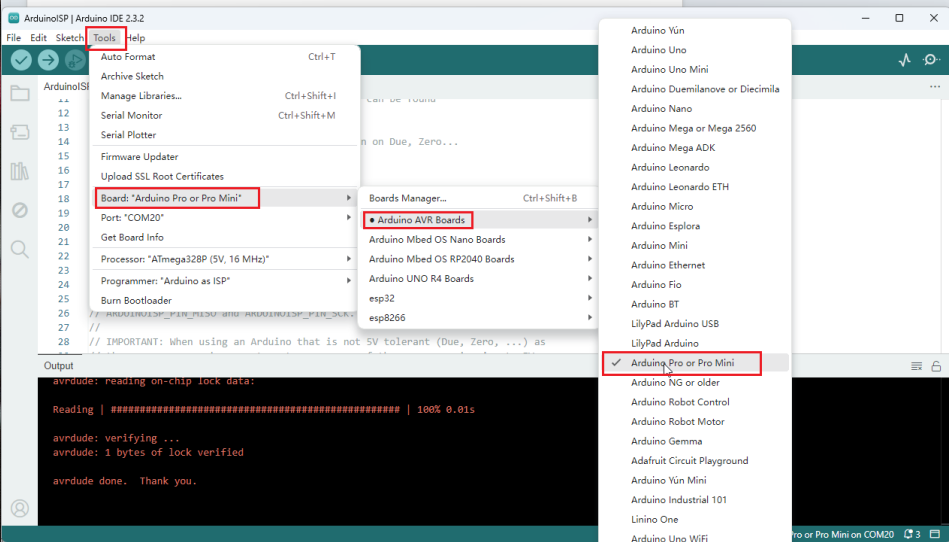Image resolution: width=949 pixels, height=542 pixels.
Task: Open Serial Monitor icon in top-right toolbar
Action: (932, 60)
